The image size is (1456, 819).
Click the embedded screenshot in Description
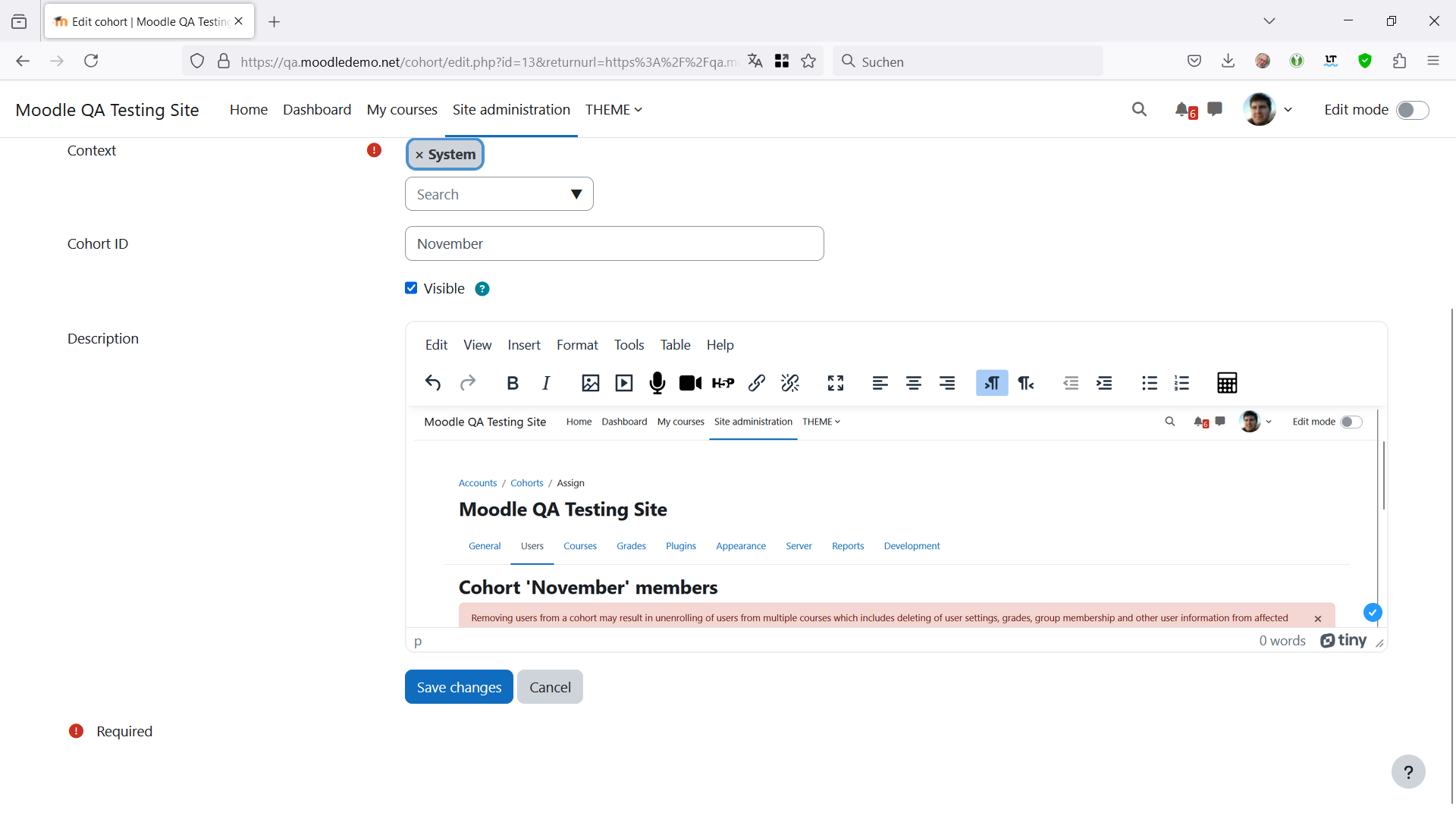[895, 519]
